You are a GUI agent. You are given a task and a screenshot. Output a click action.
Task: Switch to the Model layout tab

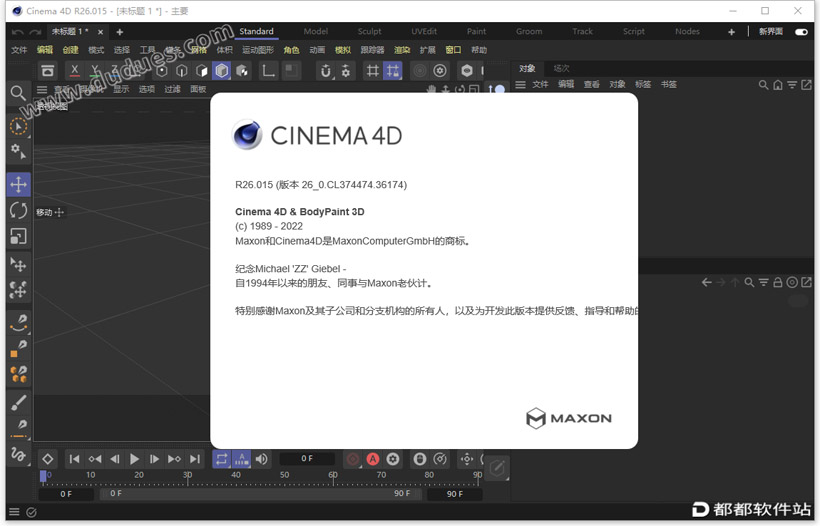click(315, 31)
